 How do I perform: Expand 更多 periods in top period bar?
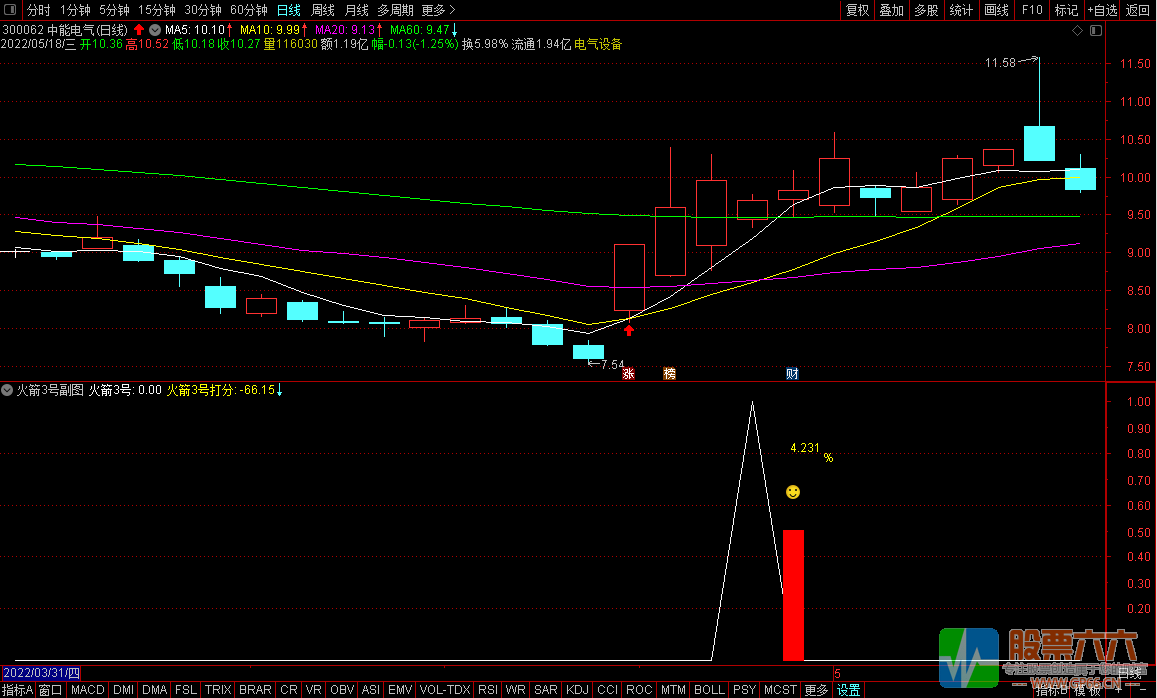[439, 10]
